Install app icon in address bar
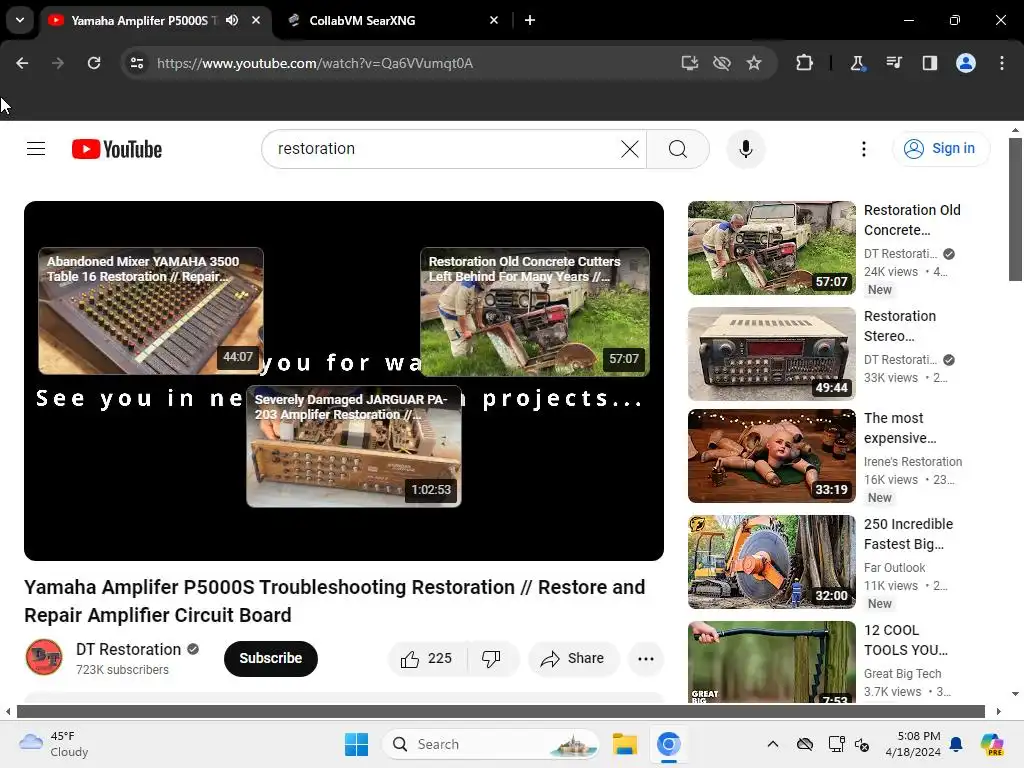 (690, 63)
